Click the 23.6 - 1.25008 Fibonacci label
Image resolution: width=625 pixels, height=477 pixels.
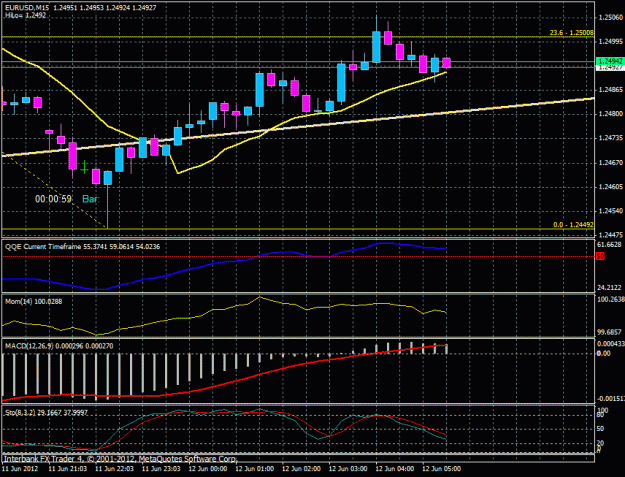pos(572,33)
